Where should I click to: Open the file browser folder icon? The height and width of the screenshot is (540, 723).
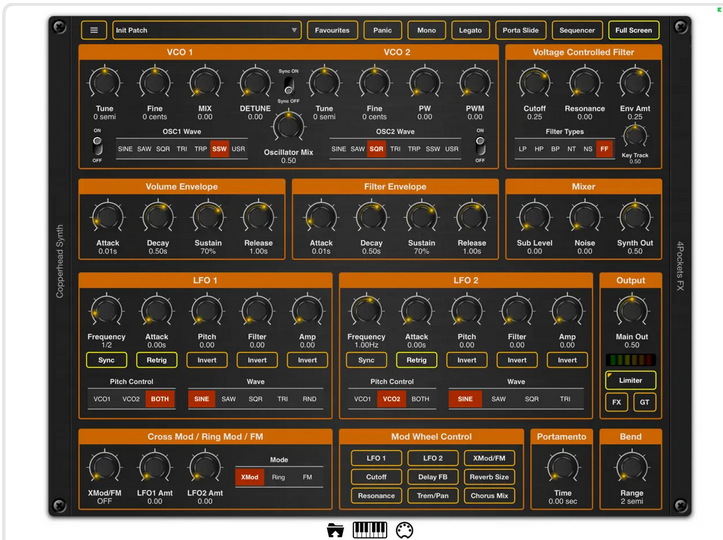(x=336, y=529)
